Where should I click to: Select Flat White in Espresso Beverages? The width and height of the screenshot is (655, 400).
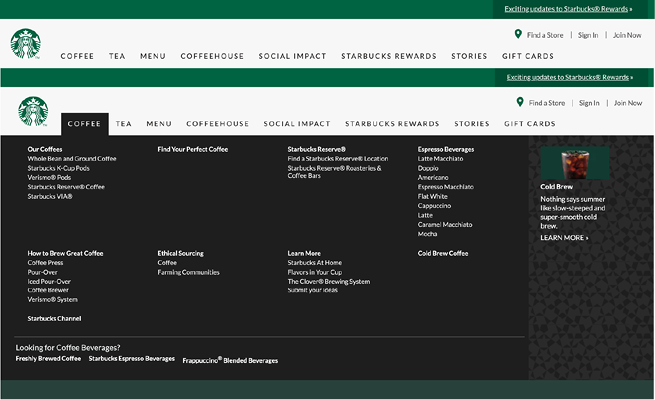[x=432, y=196]
